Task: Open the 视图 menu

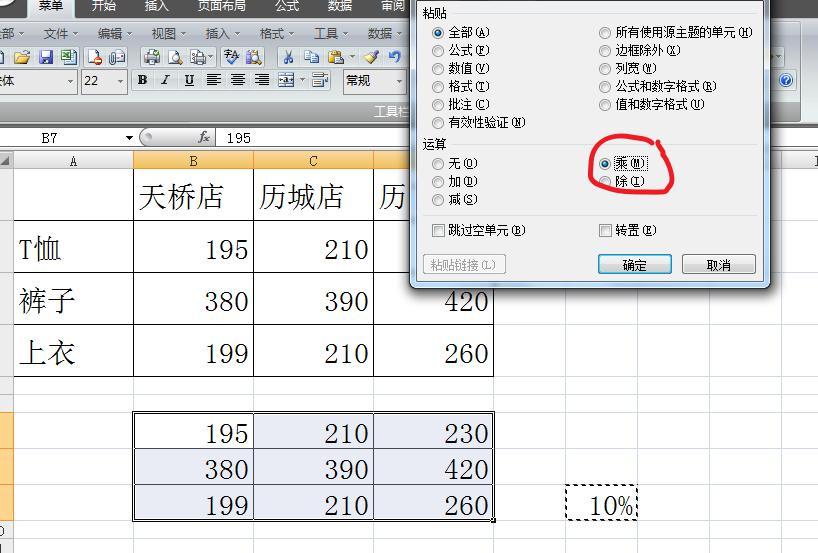Action: tap(169, 34)
